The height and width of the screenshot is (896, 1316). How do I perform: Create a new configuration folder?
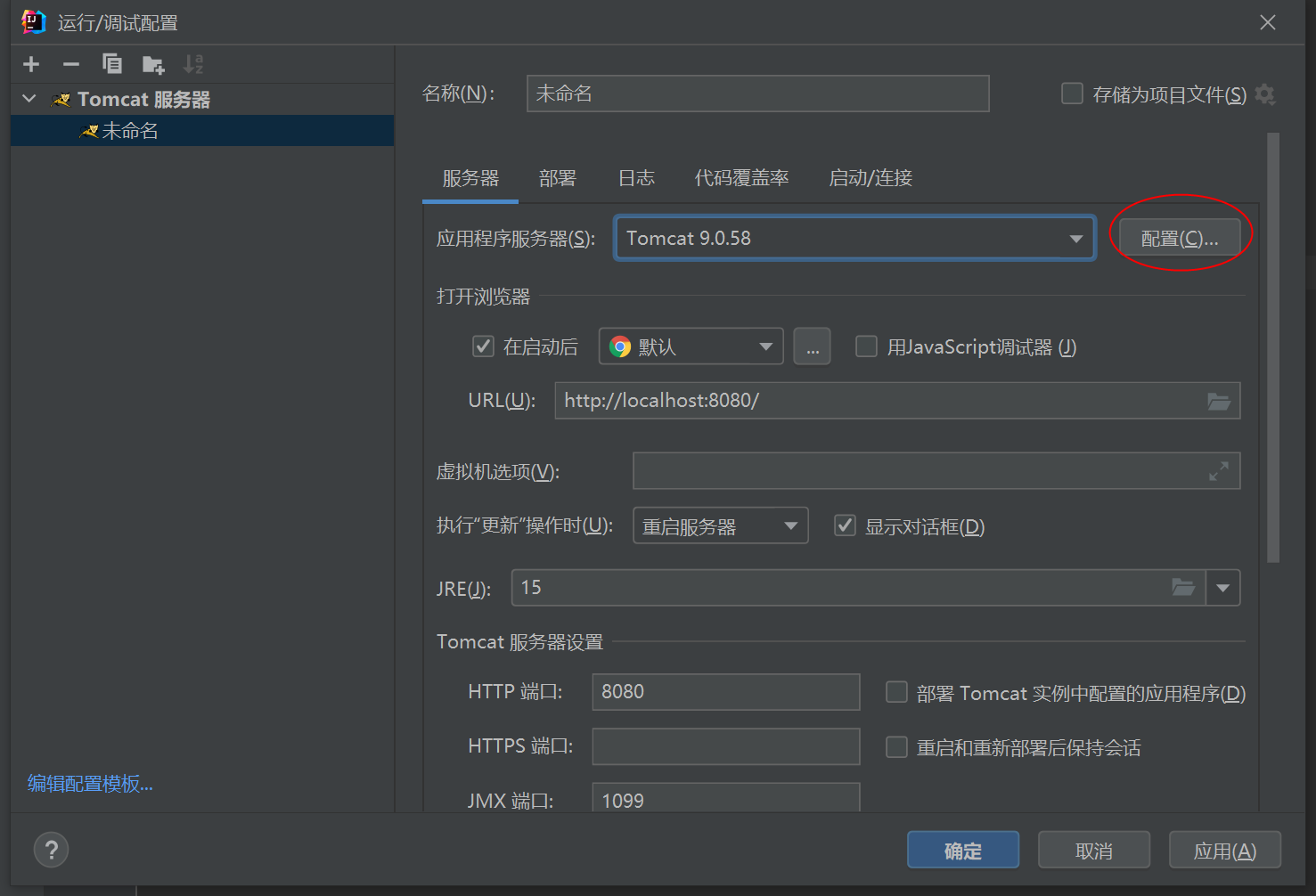[153, 64]
